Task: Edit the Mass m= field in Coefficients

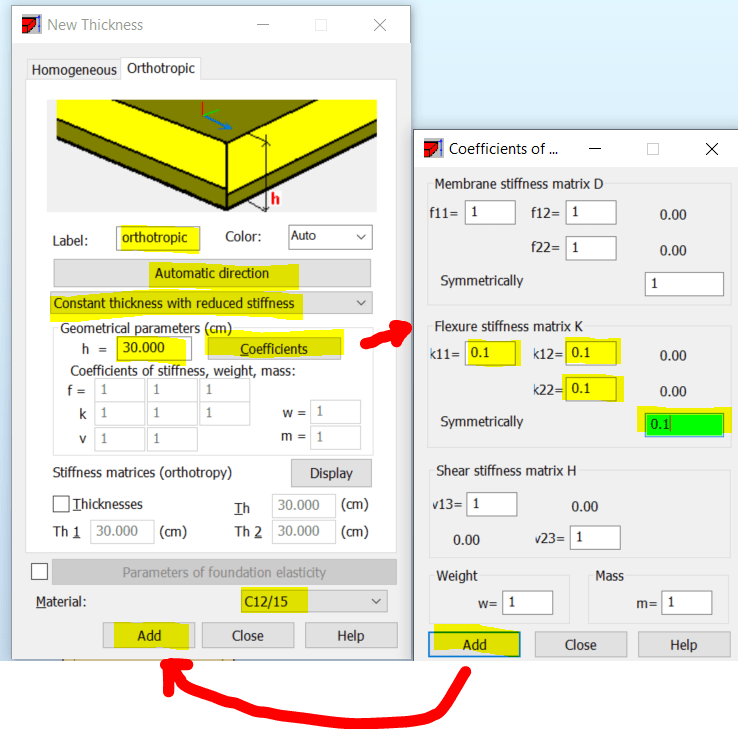Action: 686,602
